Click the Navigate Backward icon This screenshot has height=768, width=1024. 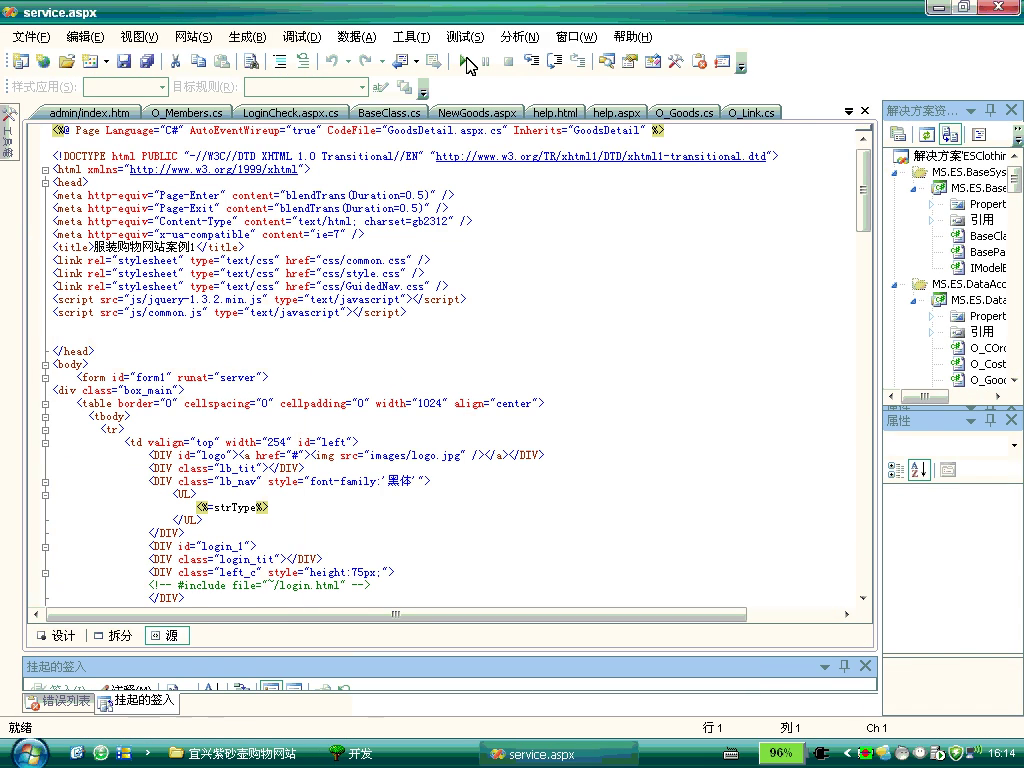400,61
